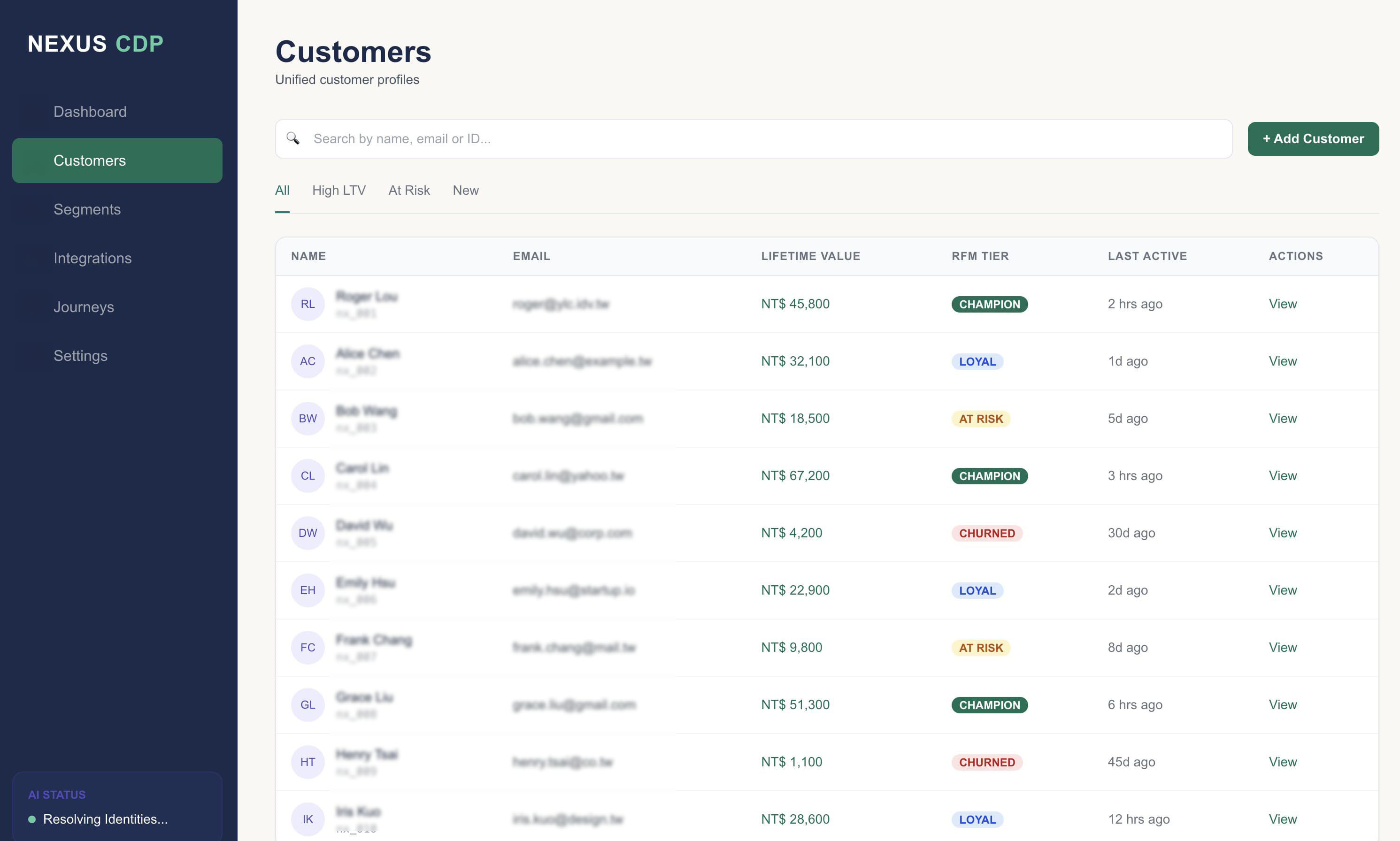The width and height of the screenshot is (1400, 841).
Task: Switch to the At Risk tab
Action: coord(408,191)
